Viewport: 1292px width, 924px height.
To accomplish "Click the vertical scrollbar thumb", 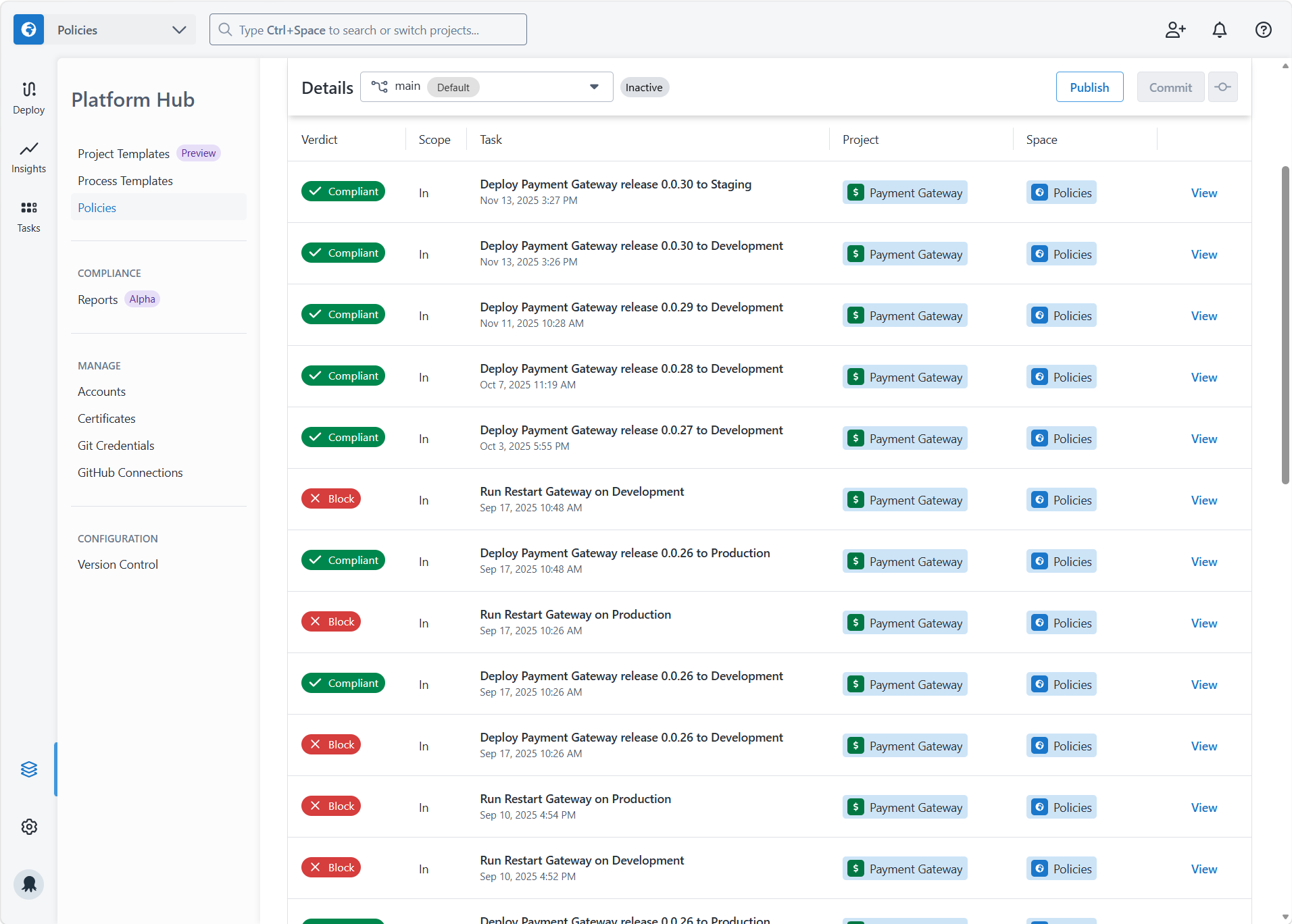I will pos(1285,324).
